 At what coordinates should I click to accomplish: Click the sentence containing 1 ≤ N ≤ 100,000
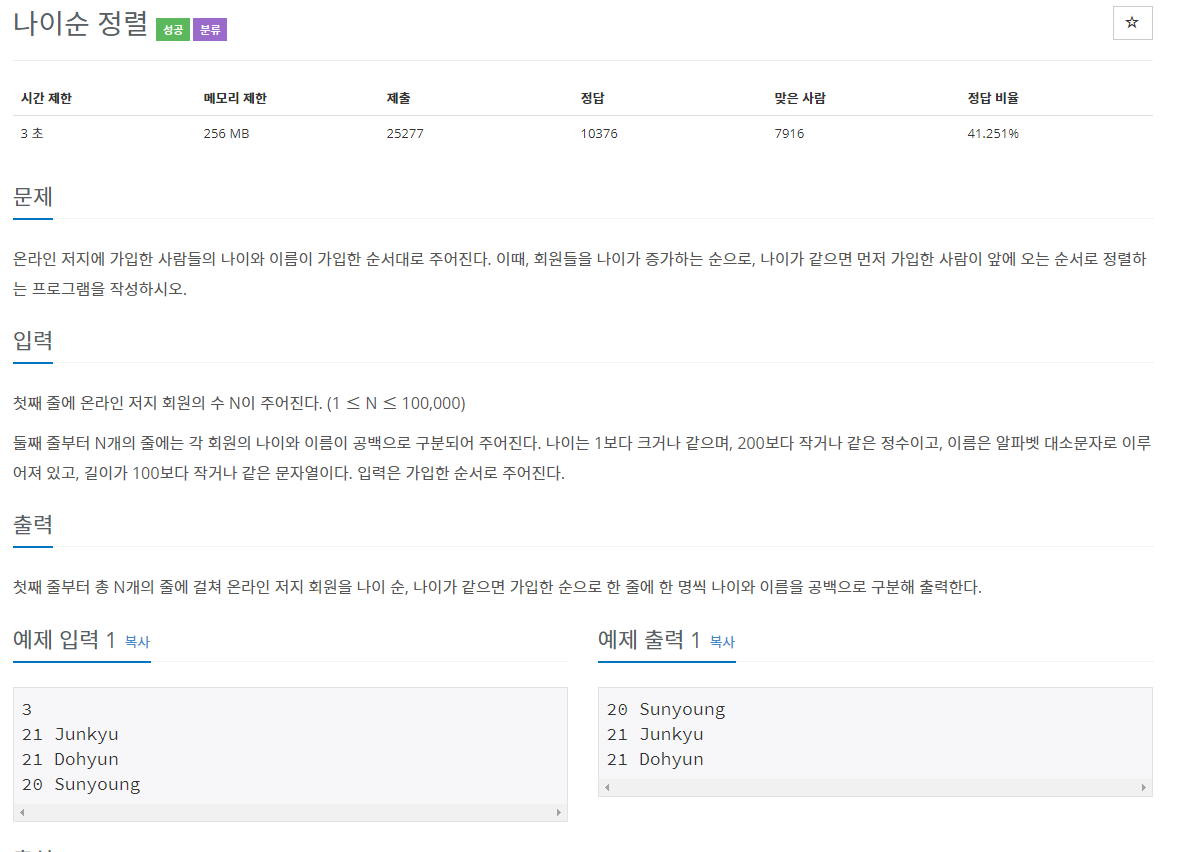[x=239, y=403]
